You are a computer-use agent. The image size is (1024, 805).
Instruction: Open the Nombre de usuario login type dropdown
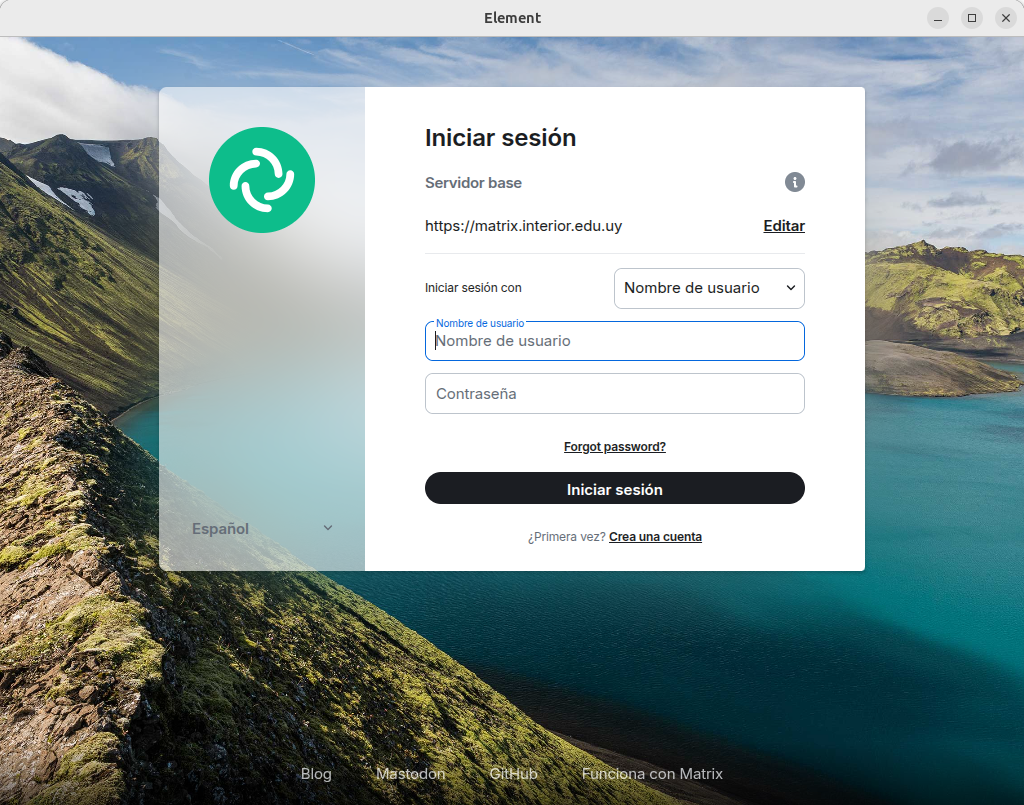coord(709,288)
